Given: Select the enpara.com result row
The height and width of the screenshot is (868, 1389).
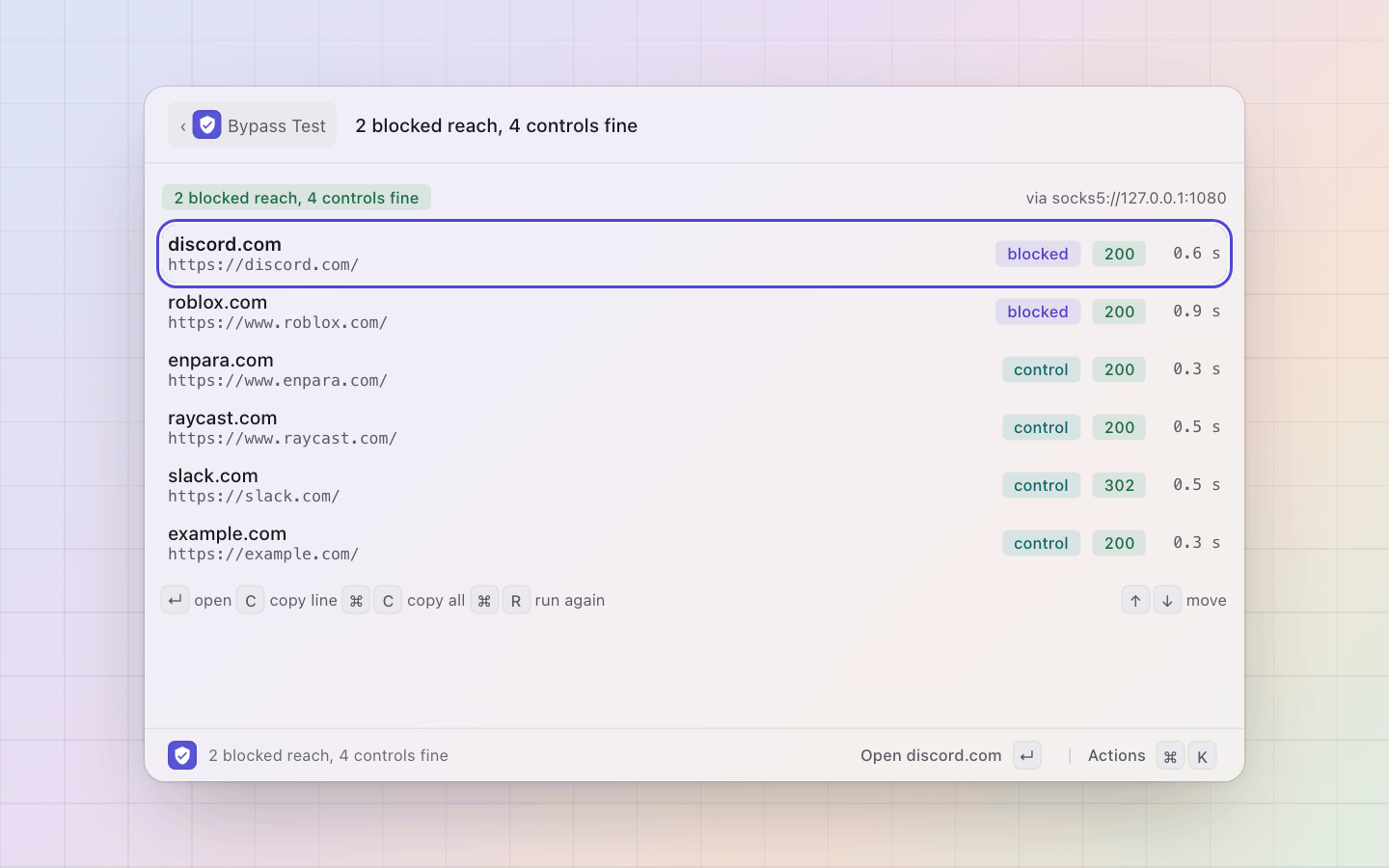Looking at the screenshot, I should tap(694, 369).
